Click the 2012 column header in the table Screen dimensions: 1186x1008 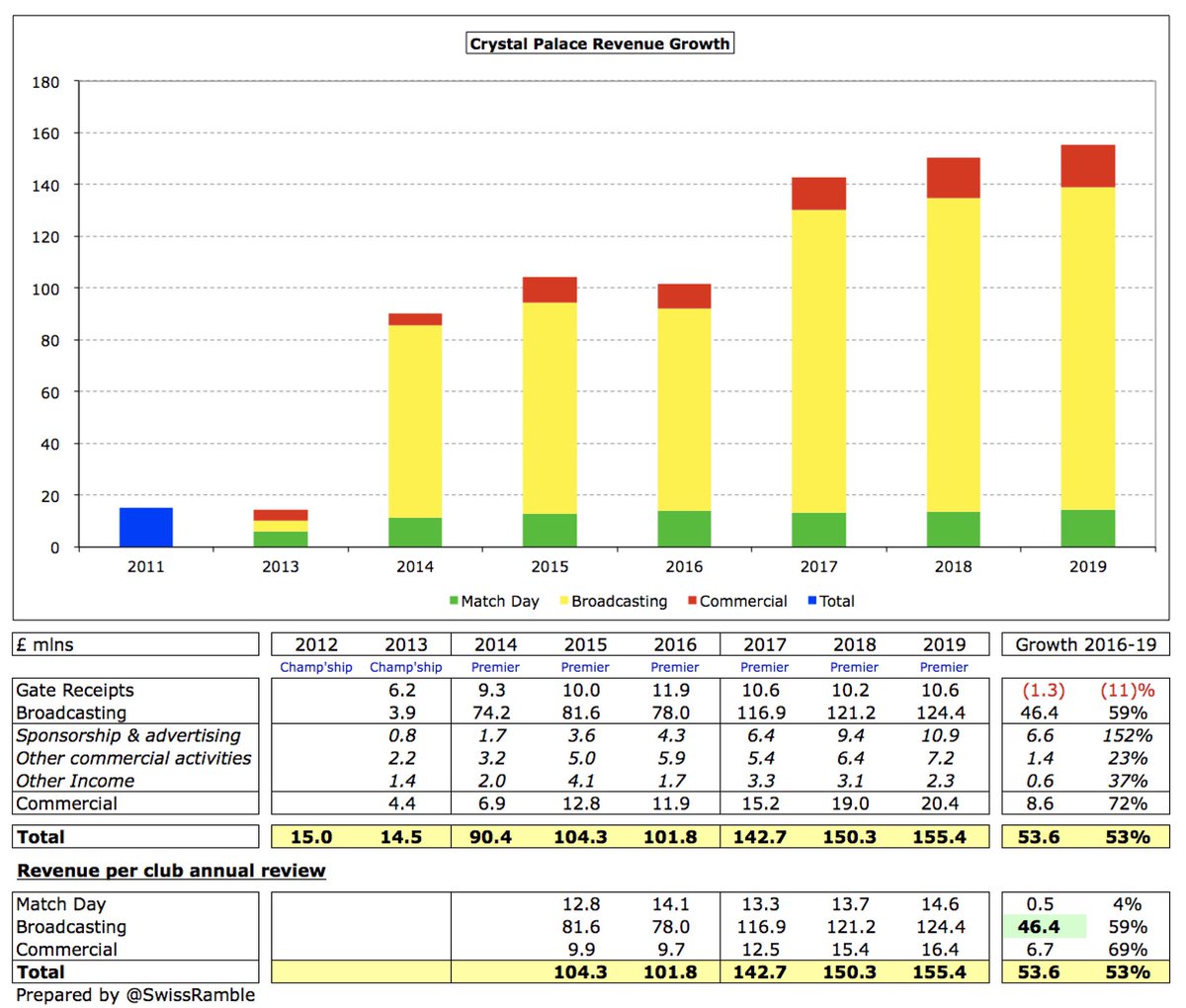coord(316,644)
